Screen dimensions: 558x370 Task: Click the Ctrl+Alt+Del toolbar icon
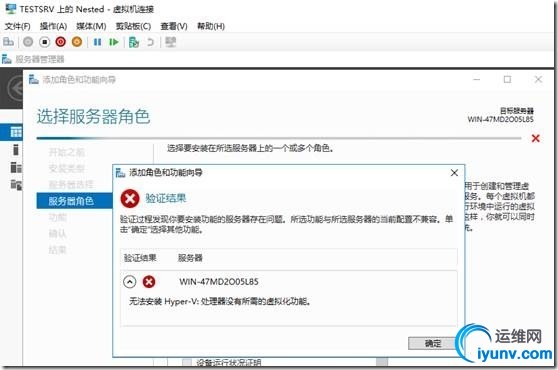8,42
